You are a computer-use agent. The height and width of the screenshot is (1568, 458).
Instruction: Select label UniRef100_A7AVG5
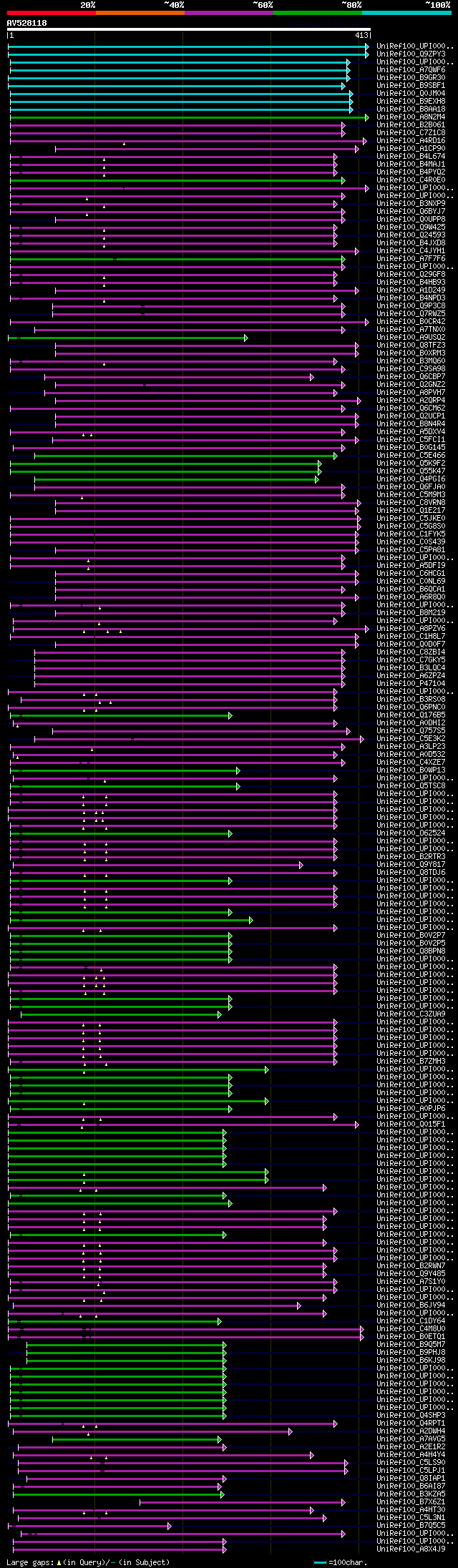click(x=411, y=1439)
